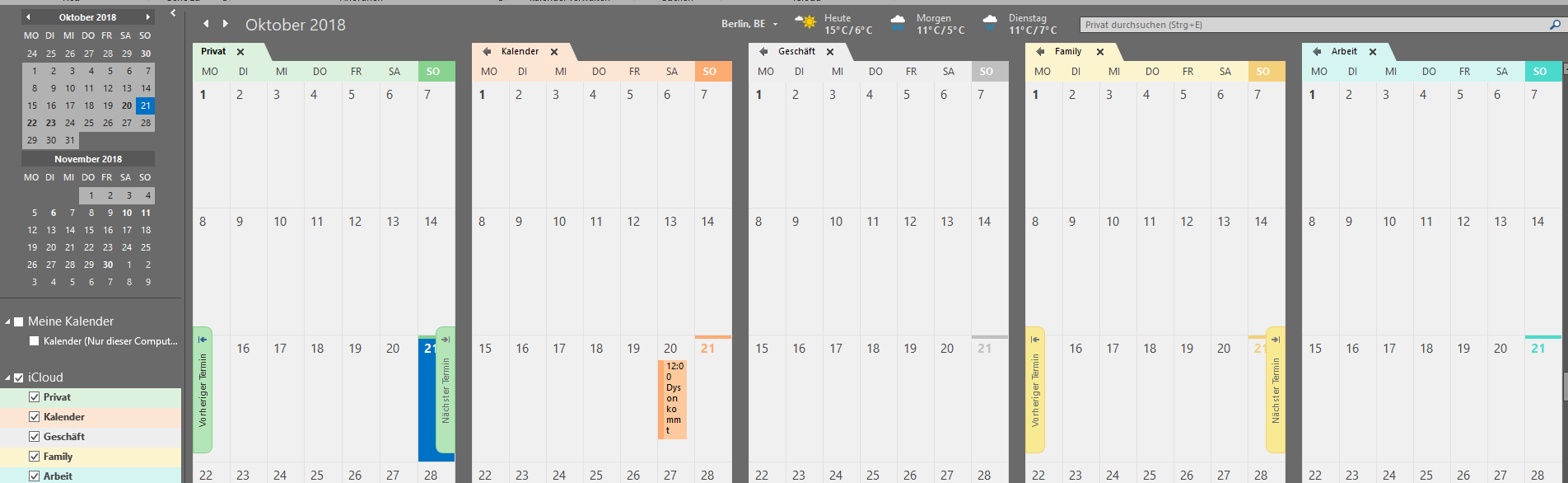1568x483 pixels.
Task: Uncheck the Geschäft calendar checkbox
Action: [35, 437]
